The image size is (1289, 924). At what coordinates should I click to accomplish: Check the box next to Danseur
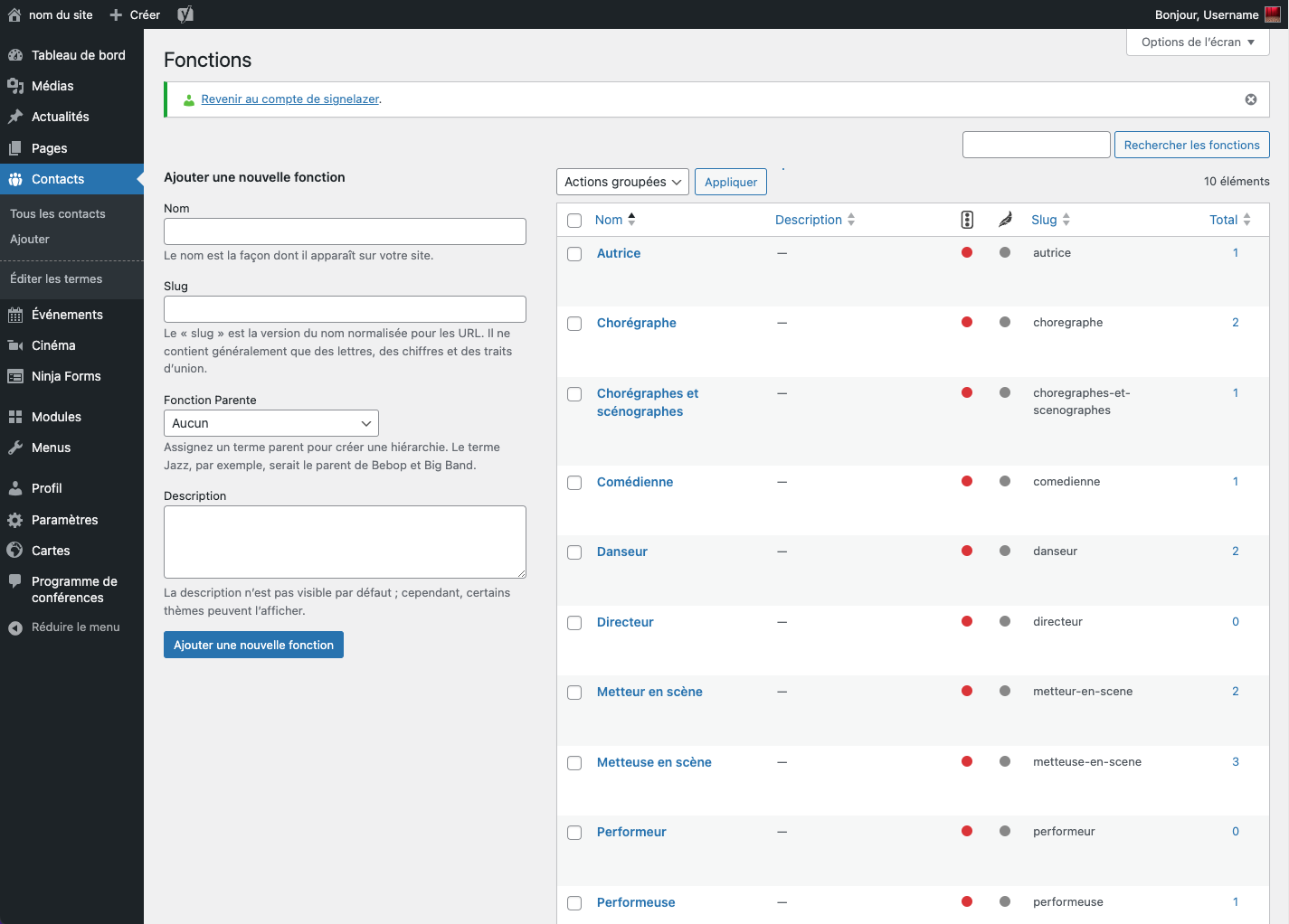tap(574, 552)
